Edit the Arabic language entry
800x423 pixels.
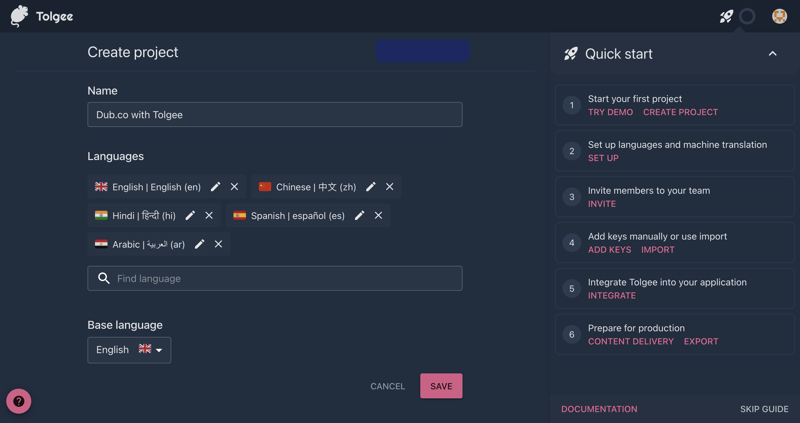click(199, 244)
